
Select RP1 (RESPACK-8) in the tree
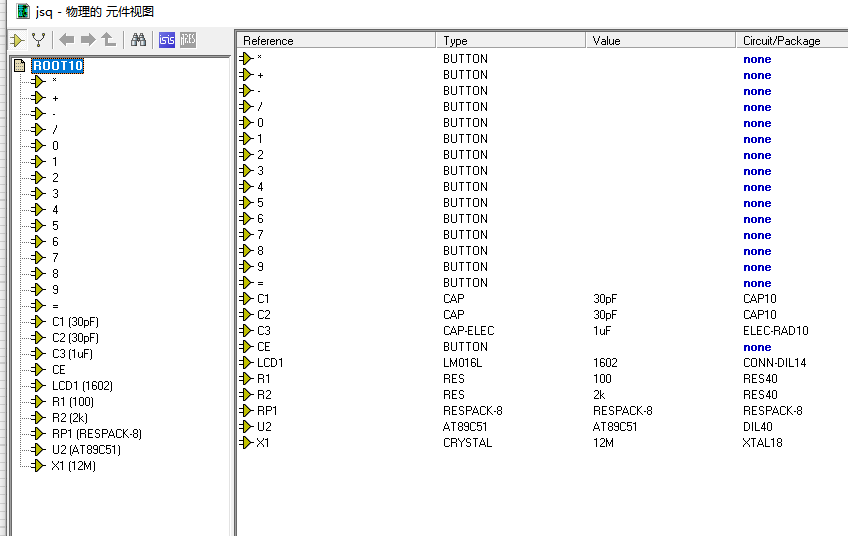(x=96, y=434)
